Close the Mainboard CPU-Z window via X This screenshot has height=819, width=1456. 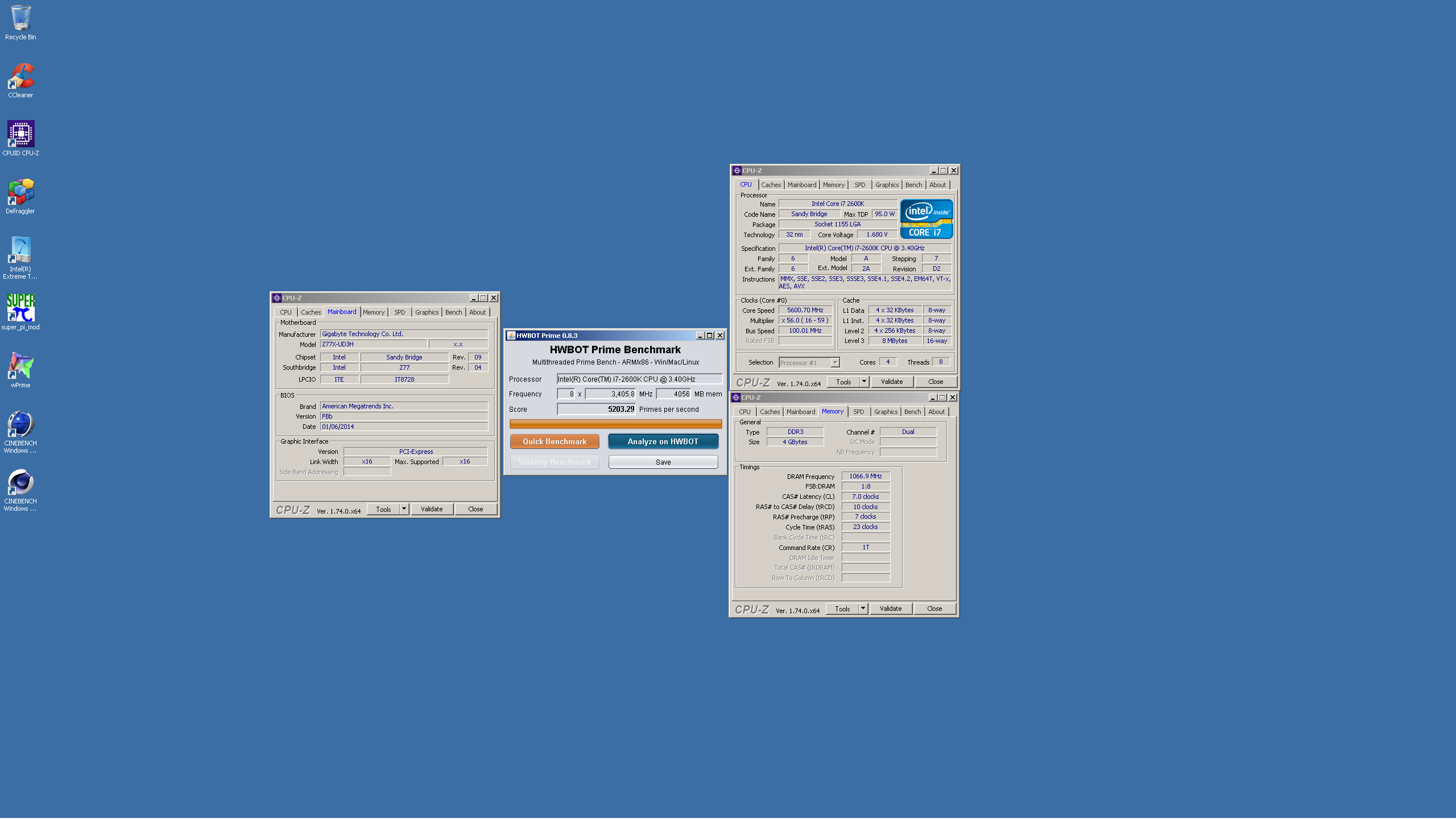click(494, 298)
